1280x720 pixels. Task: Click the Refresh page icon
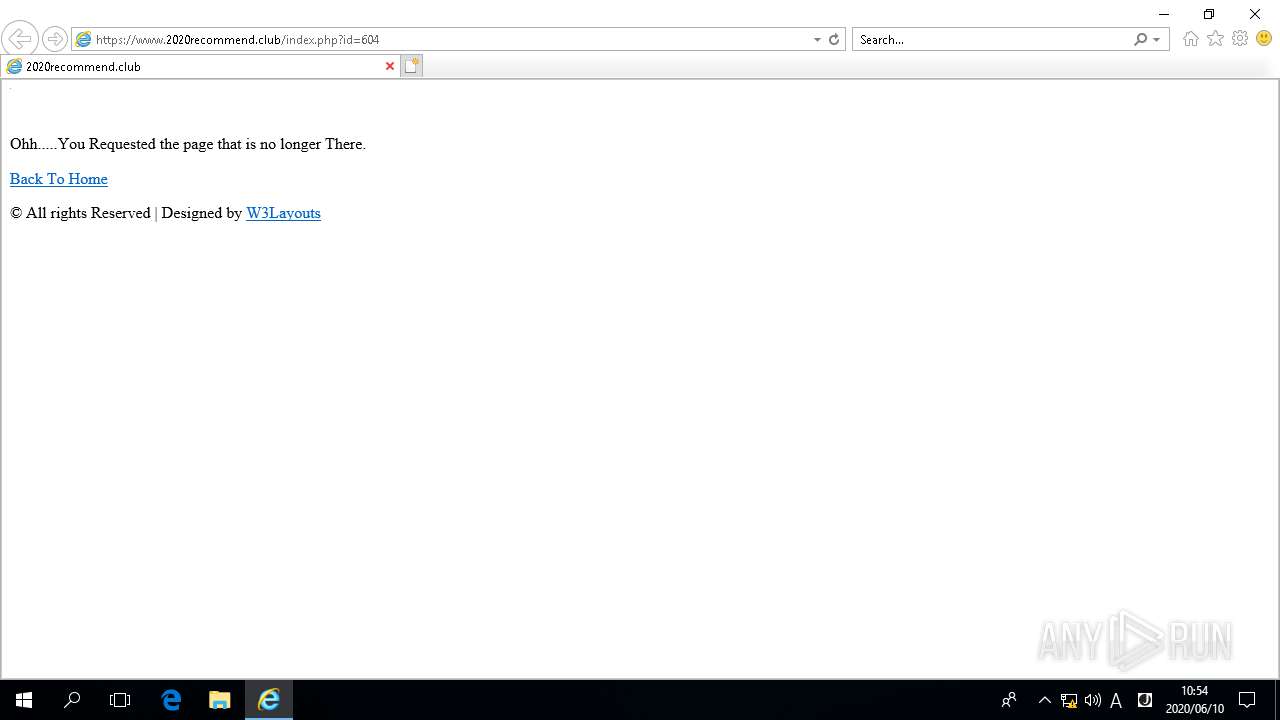[x=834, y=40]
